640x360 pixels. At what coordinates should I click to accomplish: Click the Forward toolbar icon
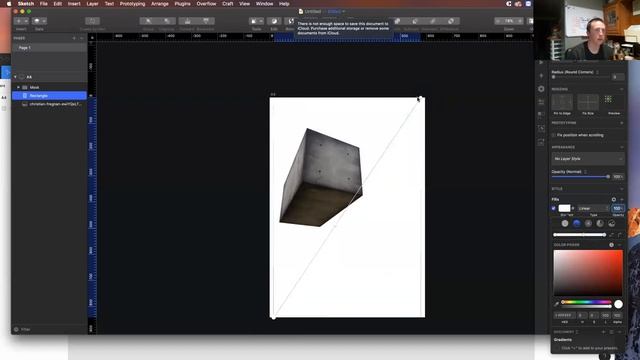pyautogui.click(x=187, y=21)
